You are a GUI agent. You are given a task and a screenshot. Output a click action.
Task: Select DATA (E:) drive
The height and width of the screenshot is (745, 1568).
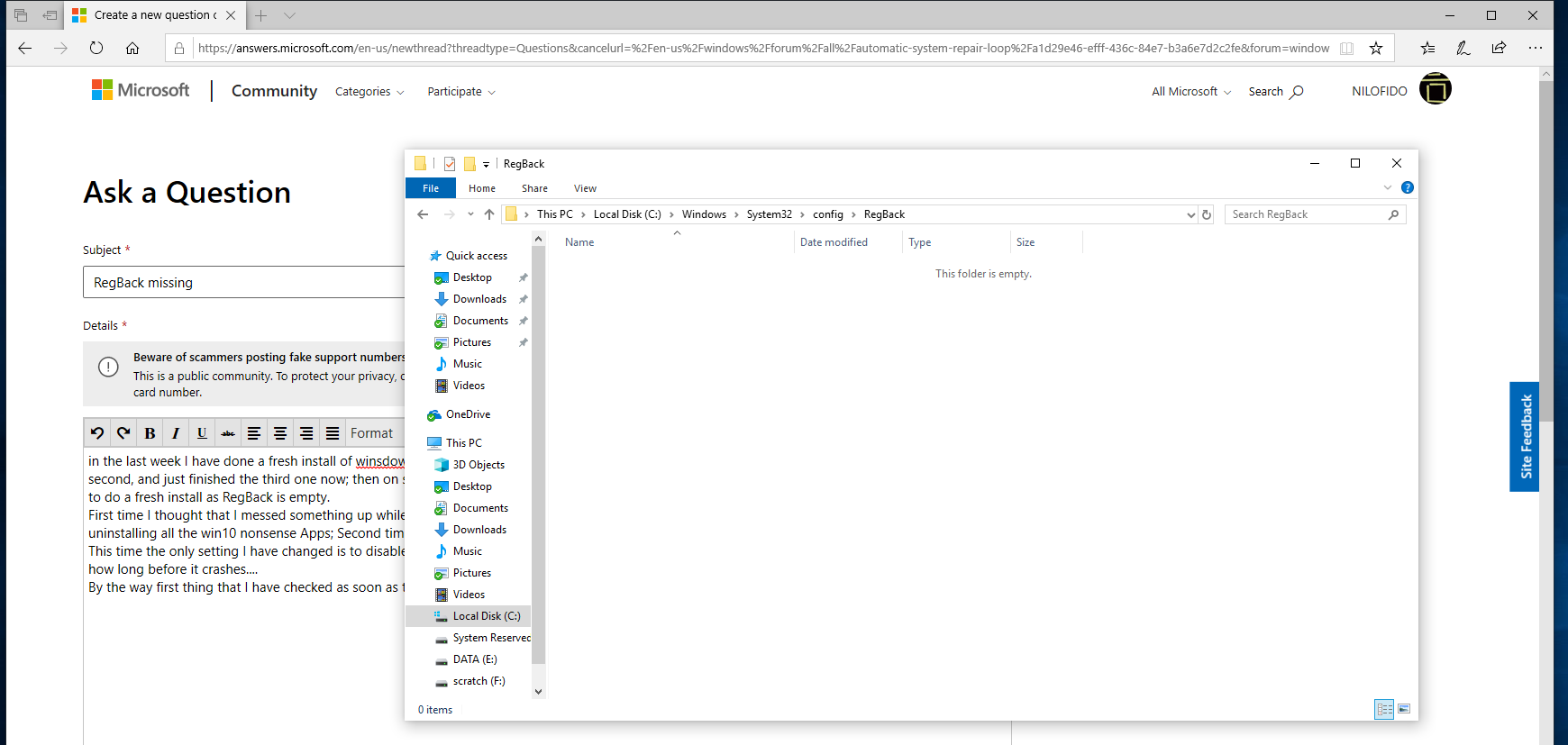tap(475, 659)
